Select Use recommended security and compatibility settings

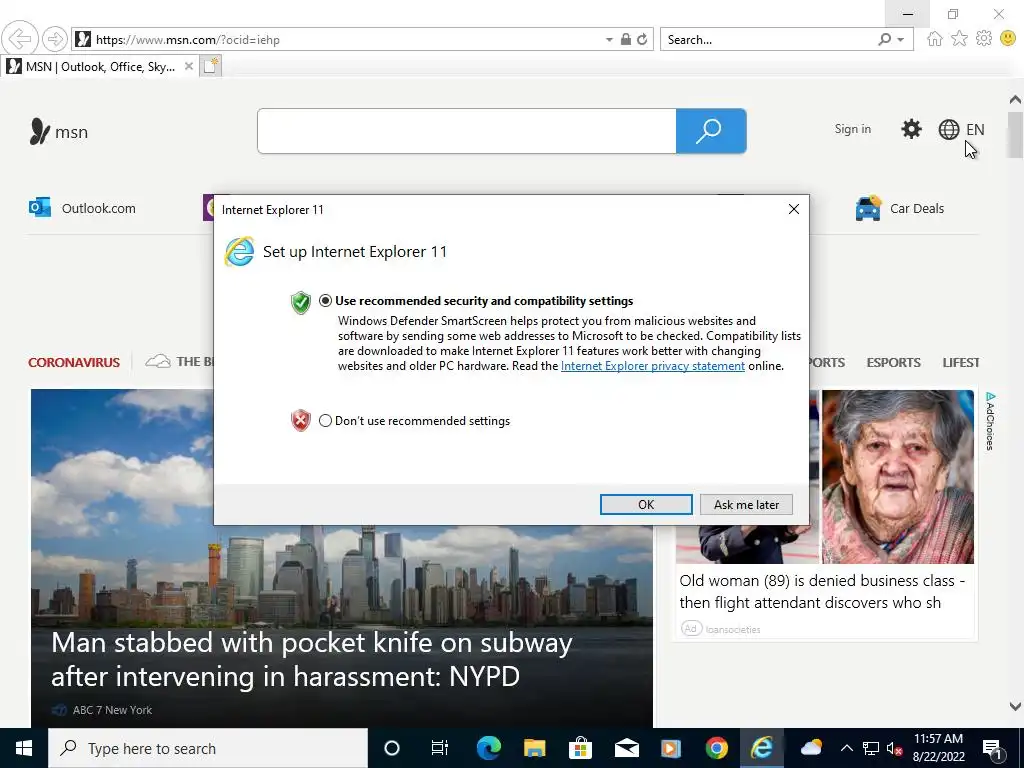325,301
